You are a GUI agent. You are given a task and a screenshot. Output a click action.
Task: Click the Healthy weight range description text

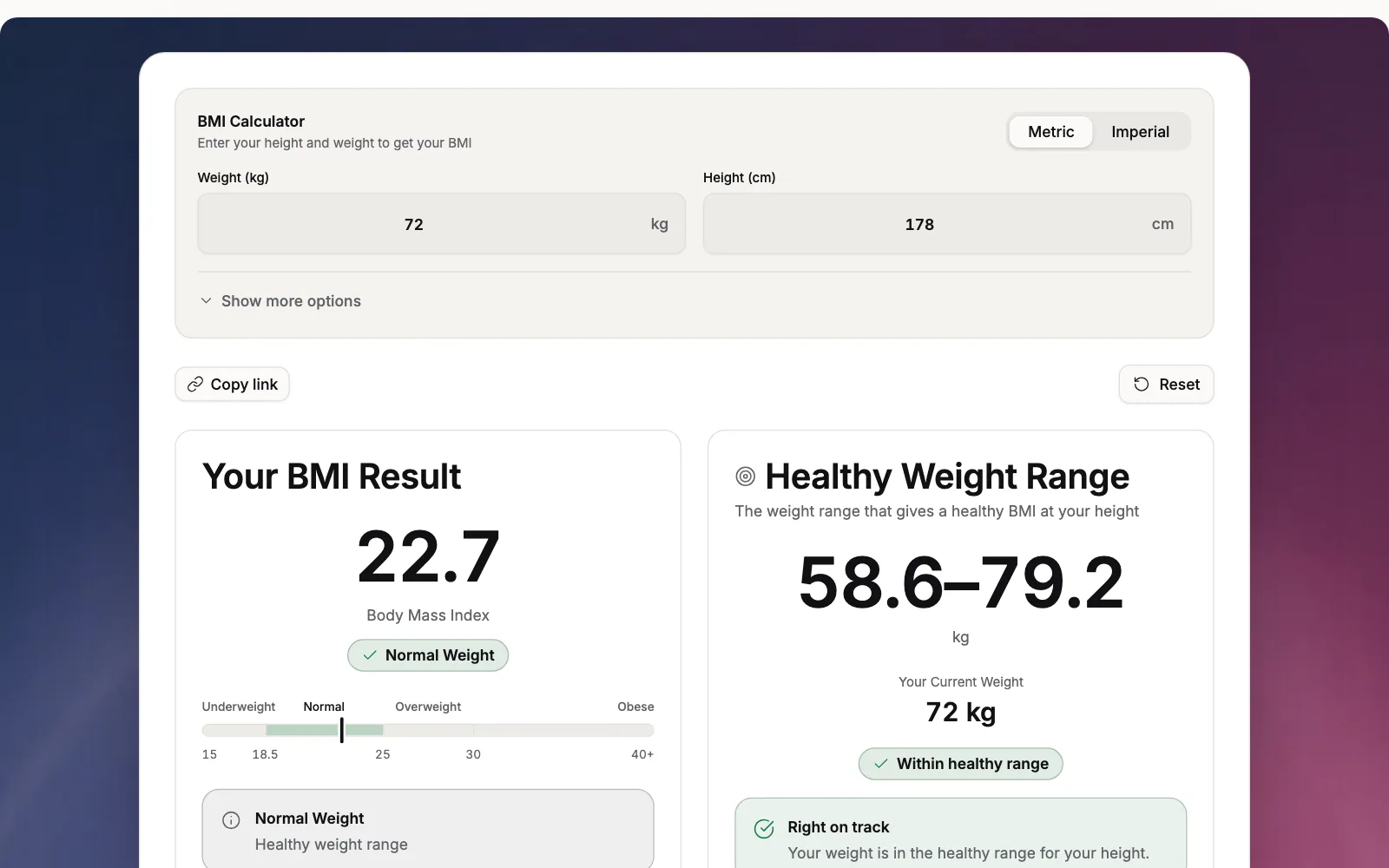point(332,845)
